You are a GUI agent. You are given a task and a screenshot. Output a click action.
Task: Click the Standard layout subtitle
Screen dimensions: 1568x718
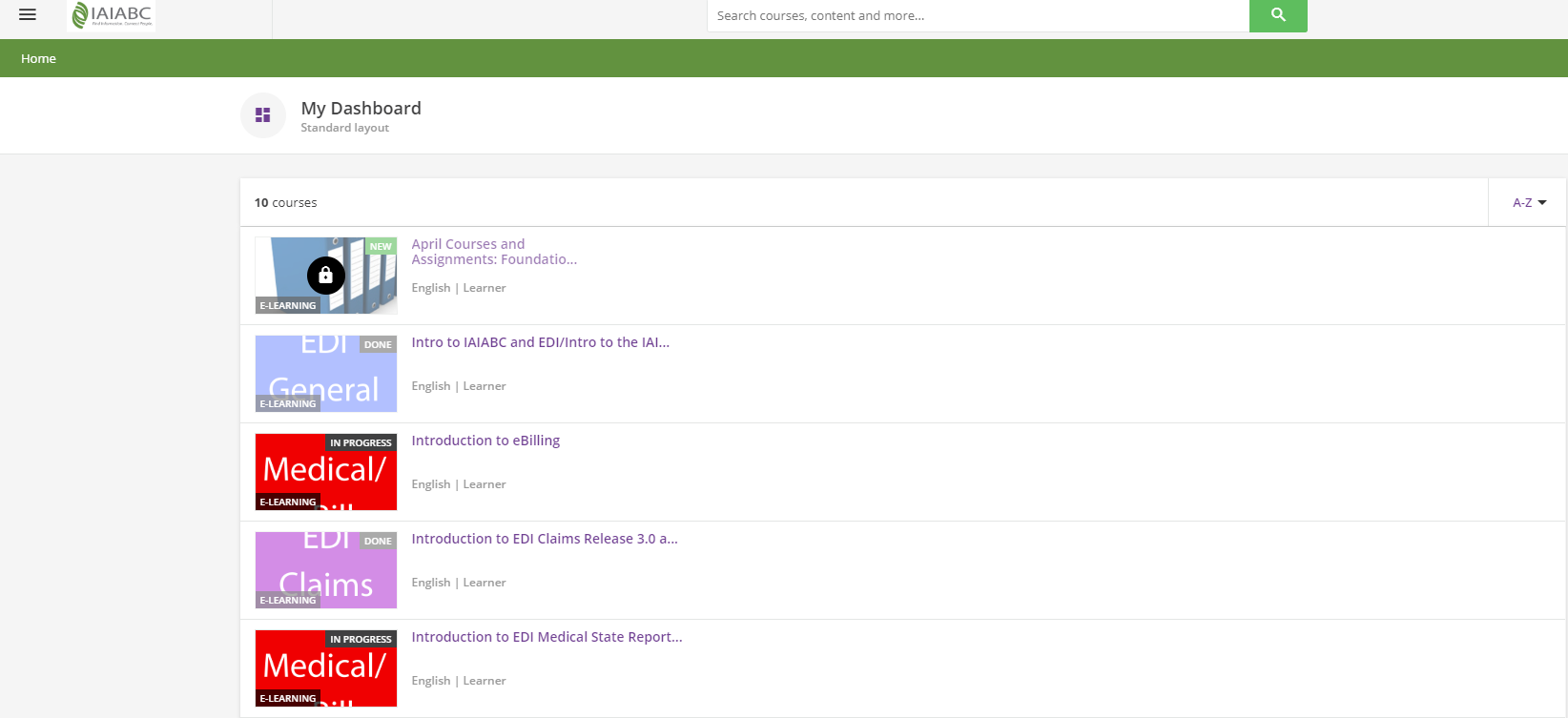(x=344, y=128)
